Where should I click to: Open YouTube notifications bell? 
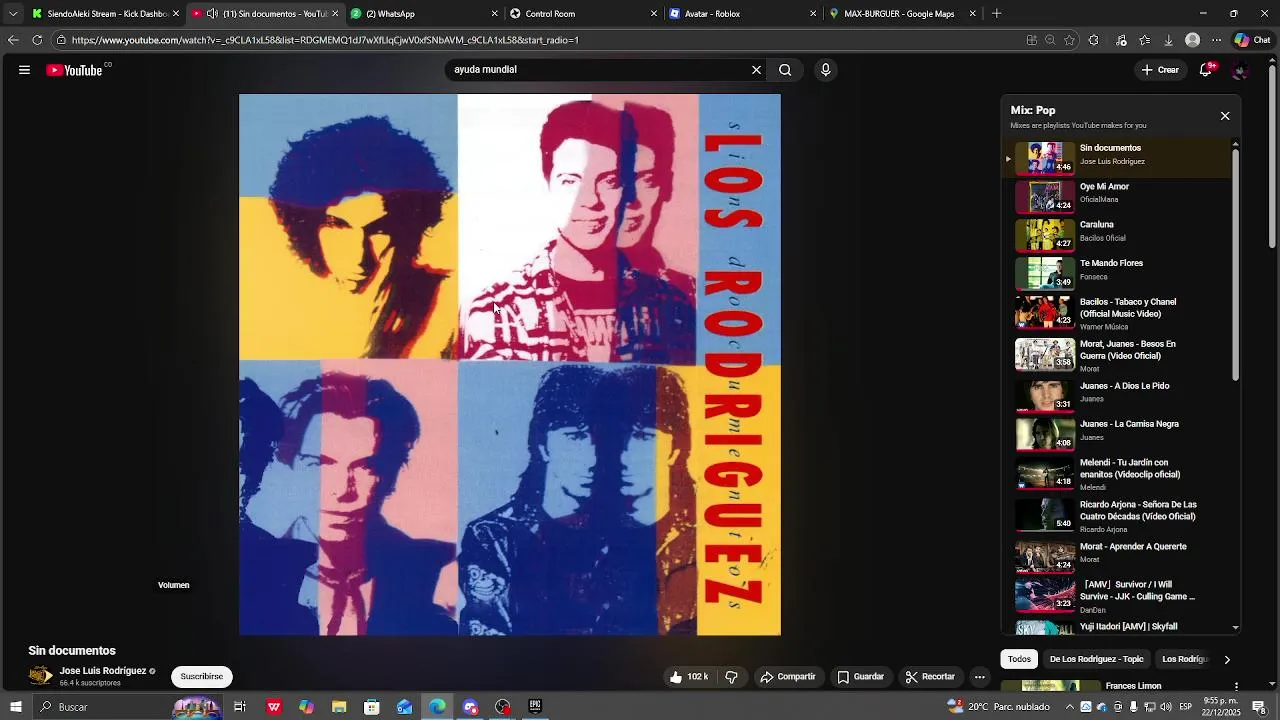tap(1206, 70)
